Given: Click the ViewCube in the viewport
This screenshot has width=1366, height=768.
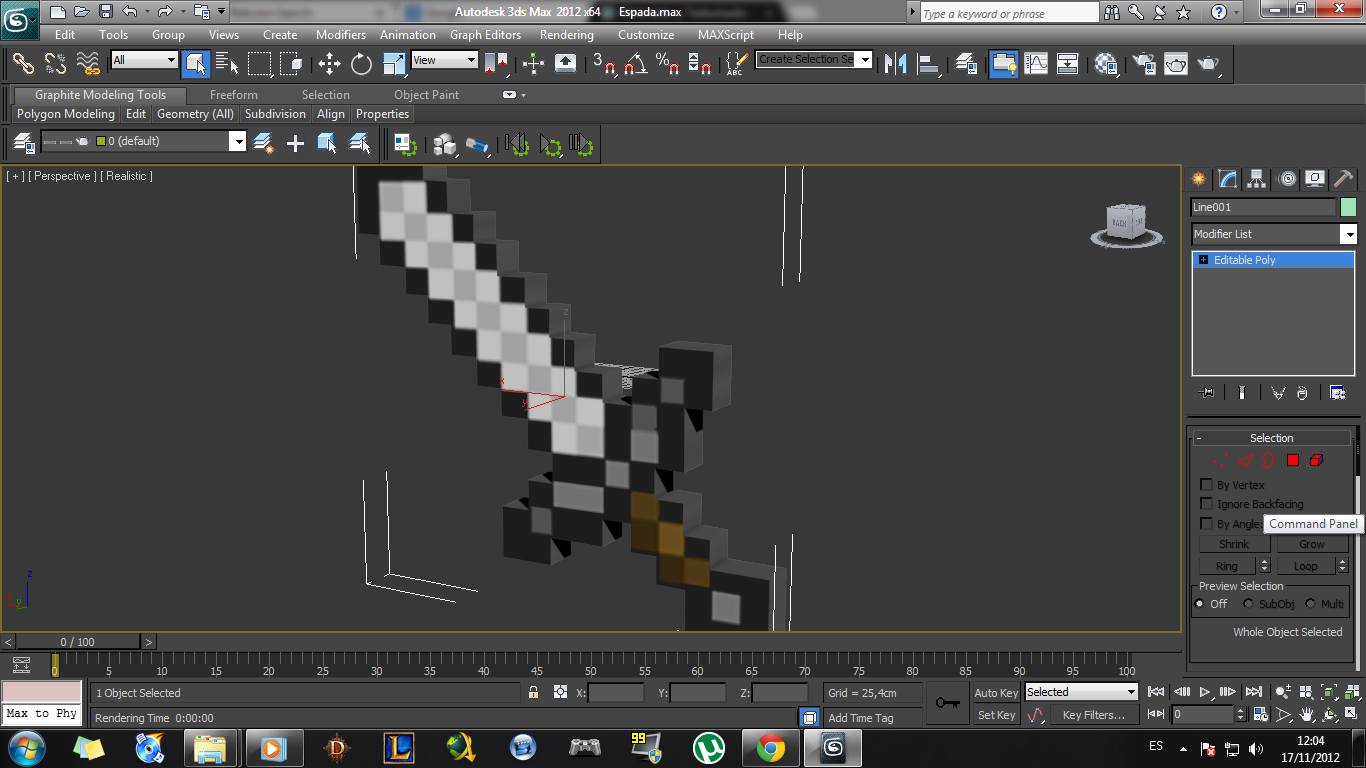Looking at the screenshot, I should point(1126,225).
